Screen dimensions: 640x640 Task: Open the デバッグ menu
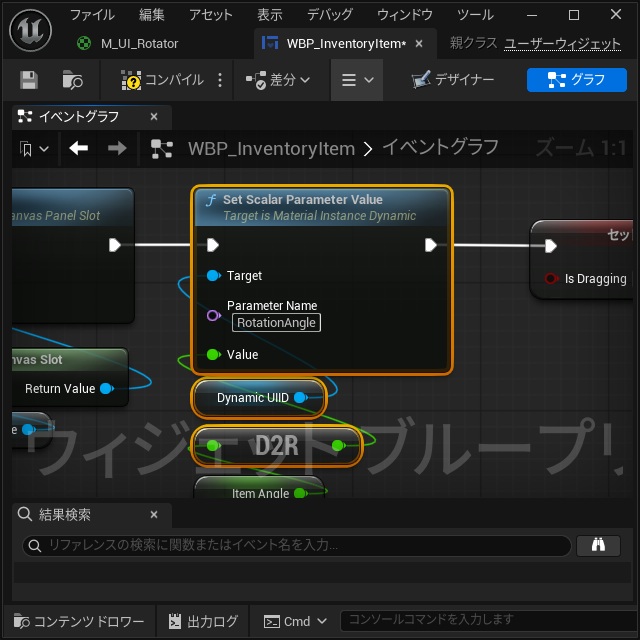pyautogui.click(x=330, y=15)
